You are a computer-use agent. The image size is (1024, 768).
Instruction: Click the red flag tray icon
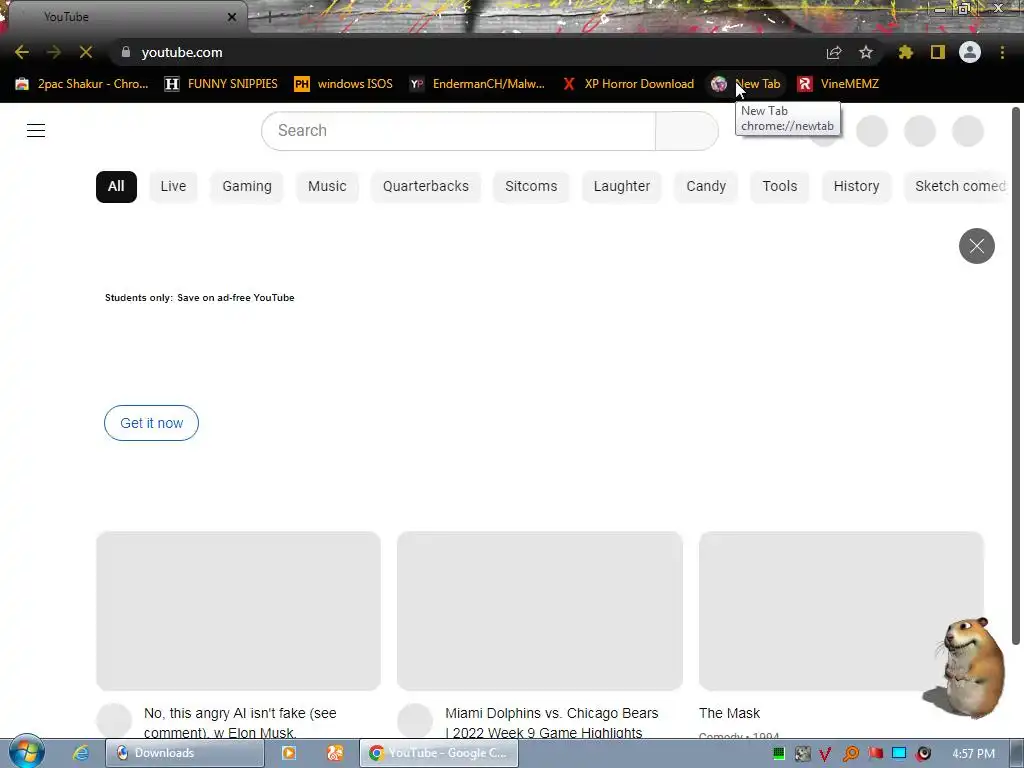pos(876,754)
